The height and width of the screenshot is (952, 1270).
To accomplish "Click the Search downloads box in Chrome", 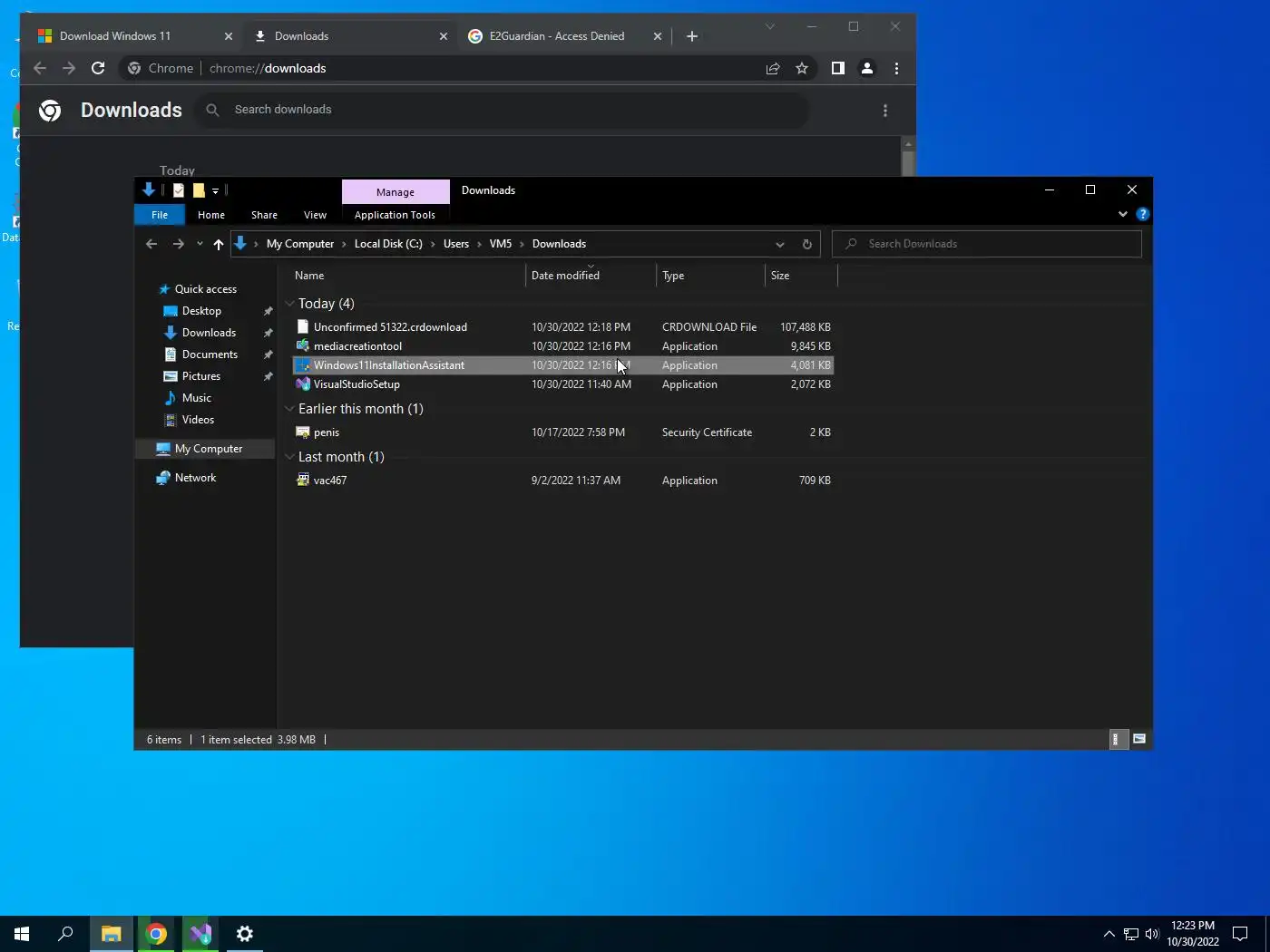I will [502, 110].
